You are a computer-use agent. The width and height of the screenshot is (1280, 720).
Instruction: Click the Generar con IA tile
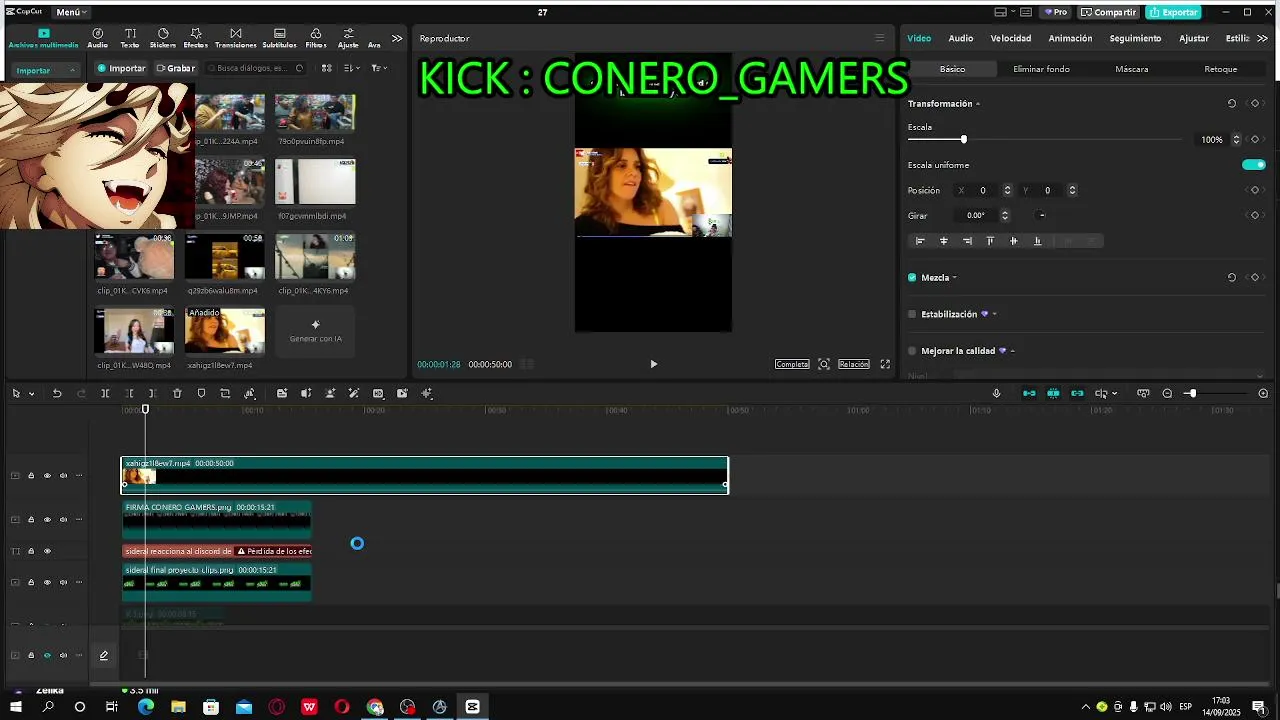click(315, 331)
